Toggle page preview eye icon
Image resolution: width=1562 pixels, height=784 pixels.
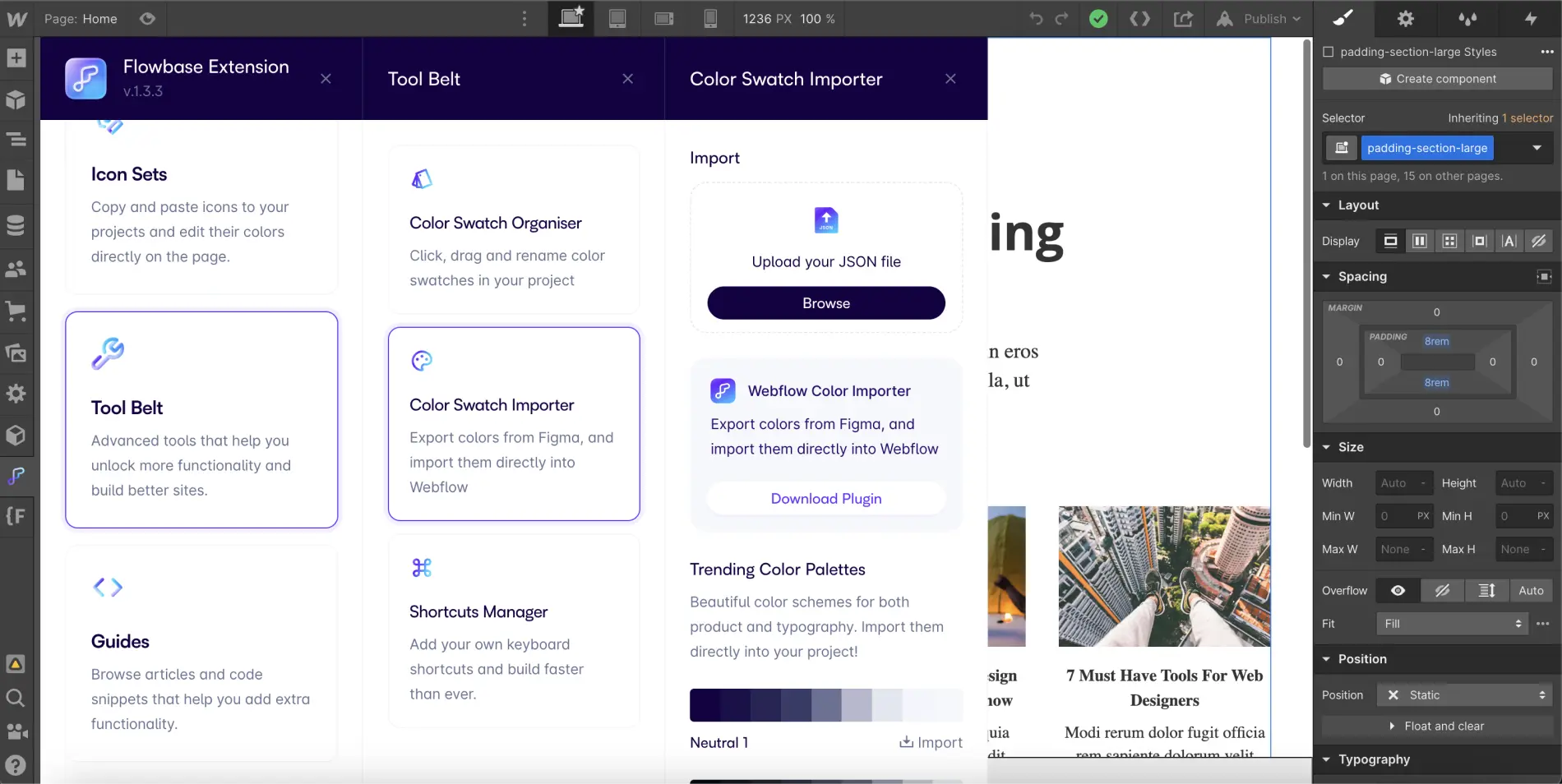tap(147, 19)
